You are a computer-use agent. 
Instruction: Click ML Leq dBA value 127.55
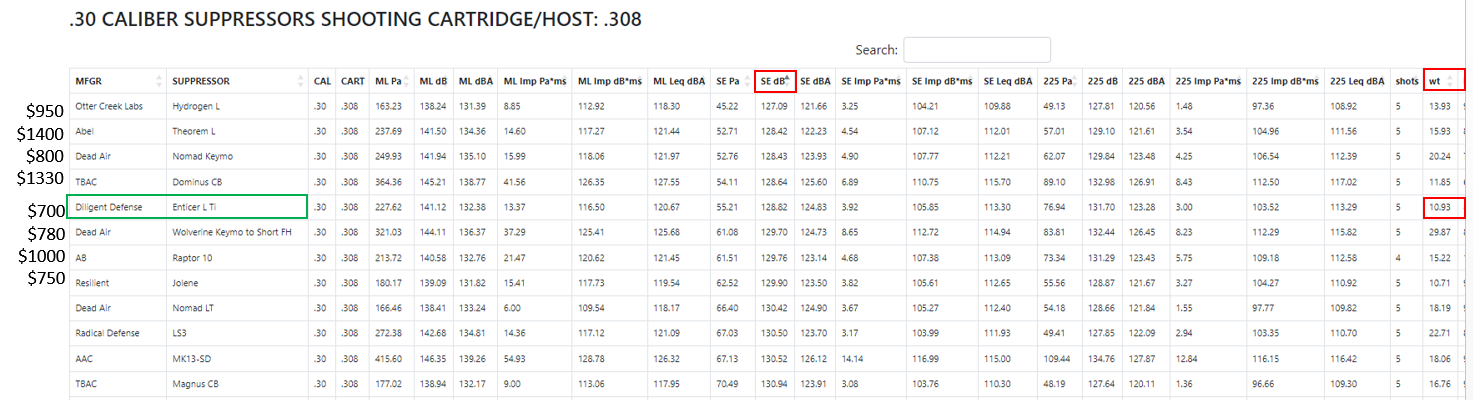679,182
